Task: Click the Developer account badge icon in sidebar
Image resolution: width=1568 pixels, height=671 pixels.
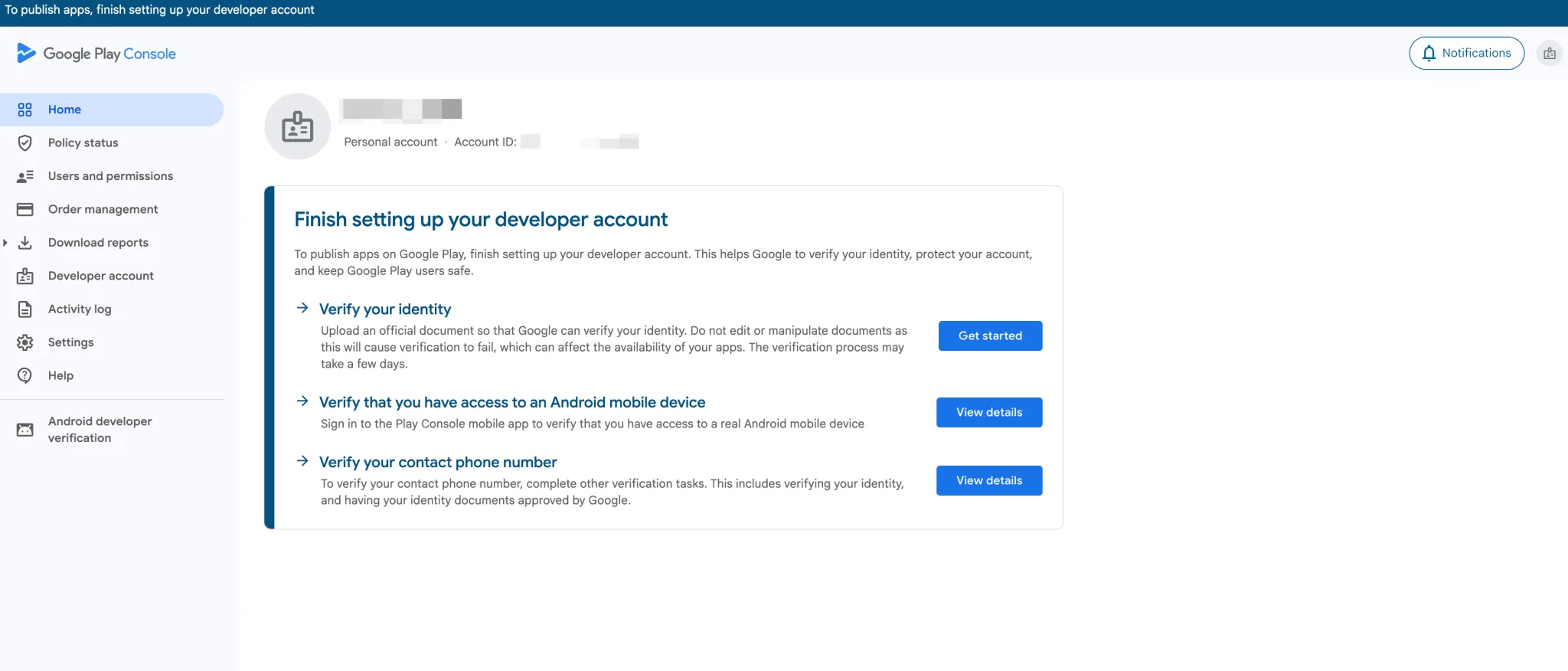Action: point(24,276)
